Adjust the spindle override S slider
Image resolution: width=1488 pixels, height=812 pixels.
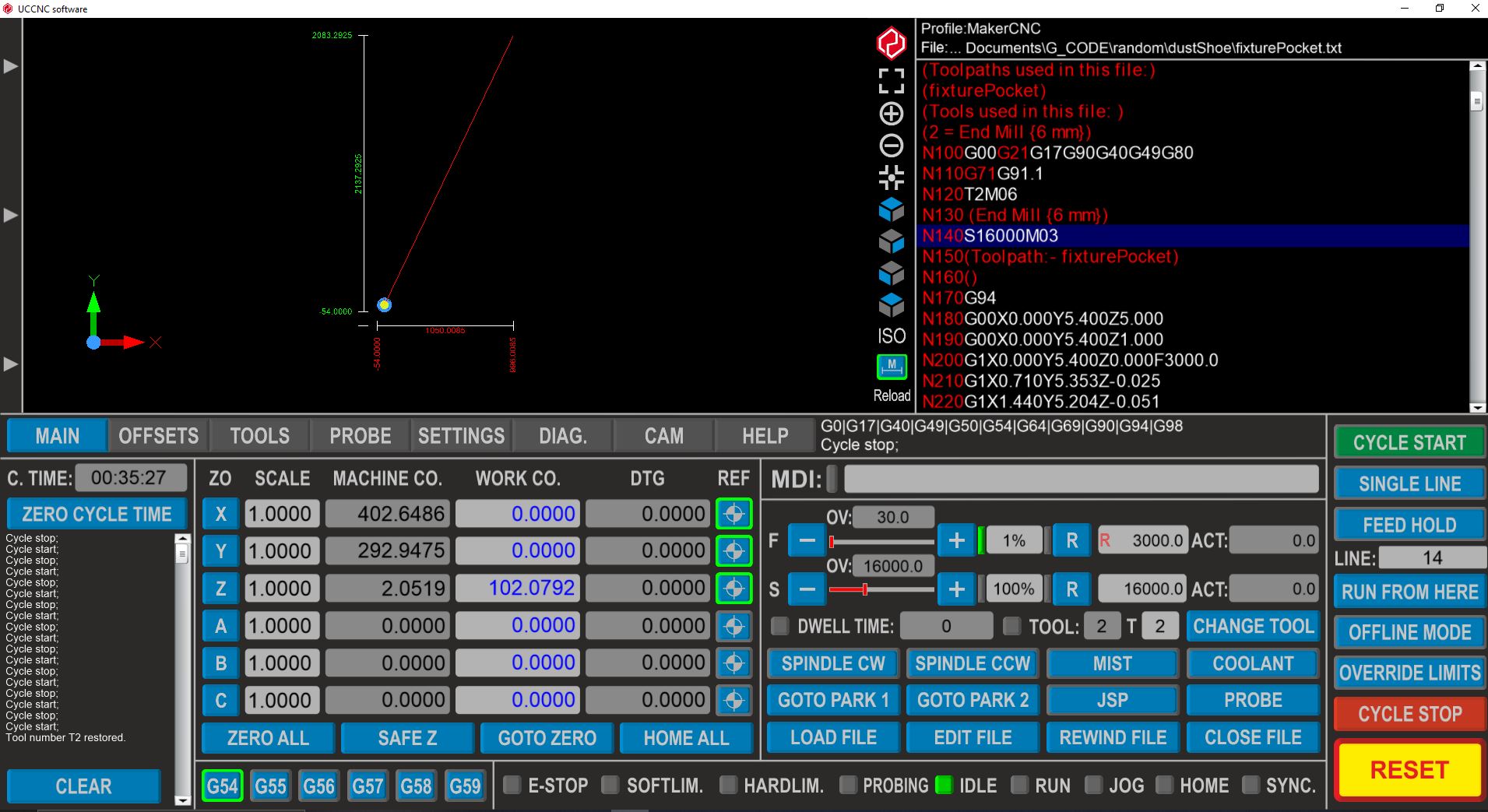point(881,590)
